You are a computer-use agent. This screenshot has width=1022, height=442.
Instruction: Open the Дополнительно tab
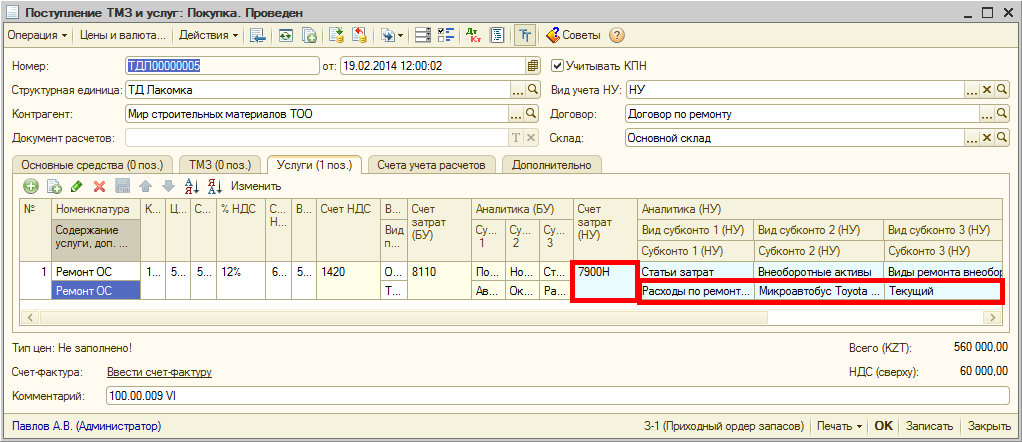click(x=550, y=164)
